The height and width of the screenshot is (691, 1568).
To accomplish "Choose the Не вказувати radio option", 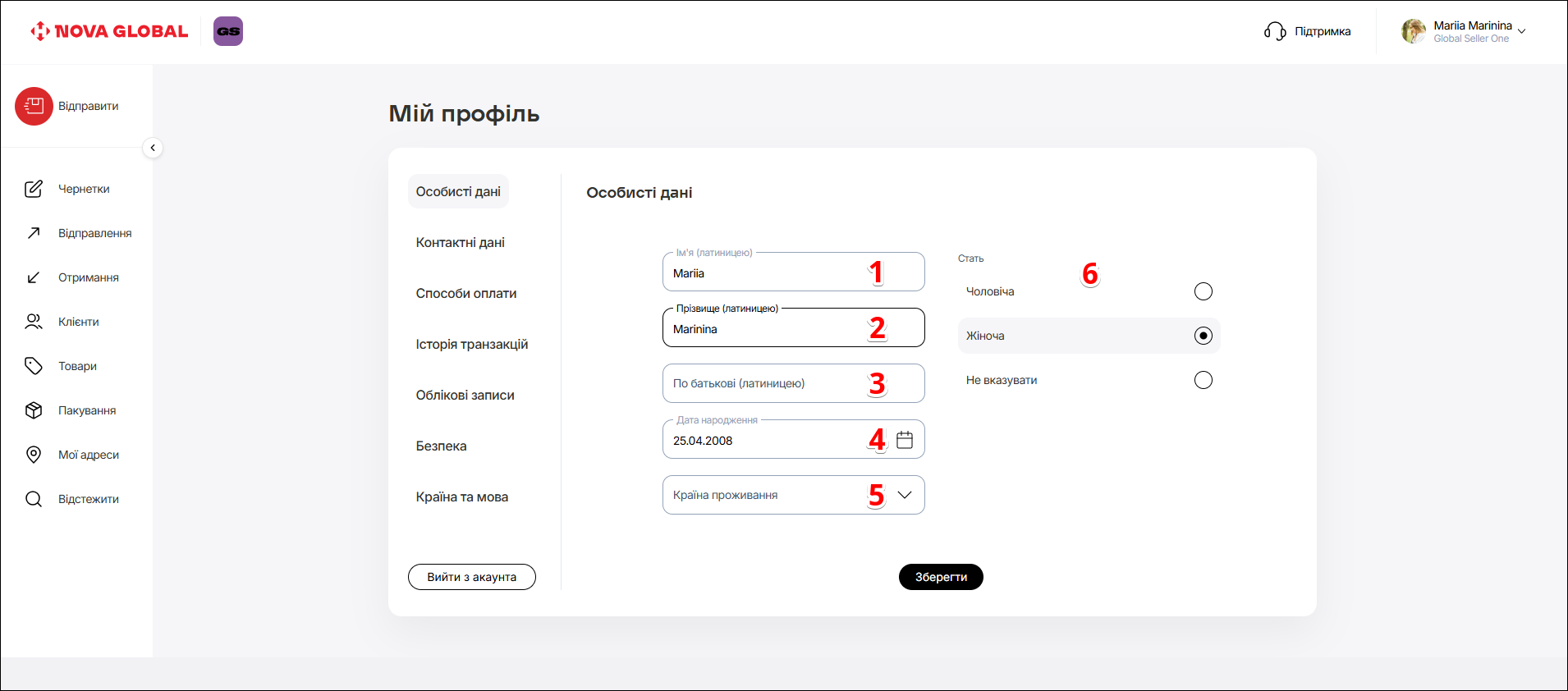I will [x=1203, y=380].
